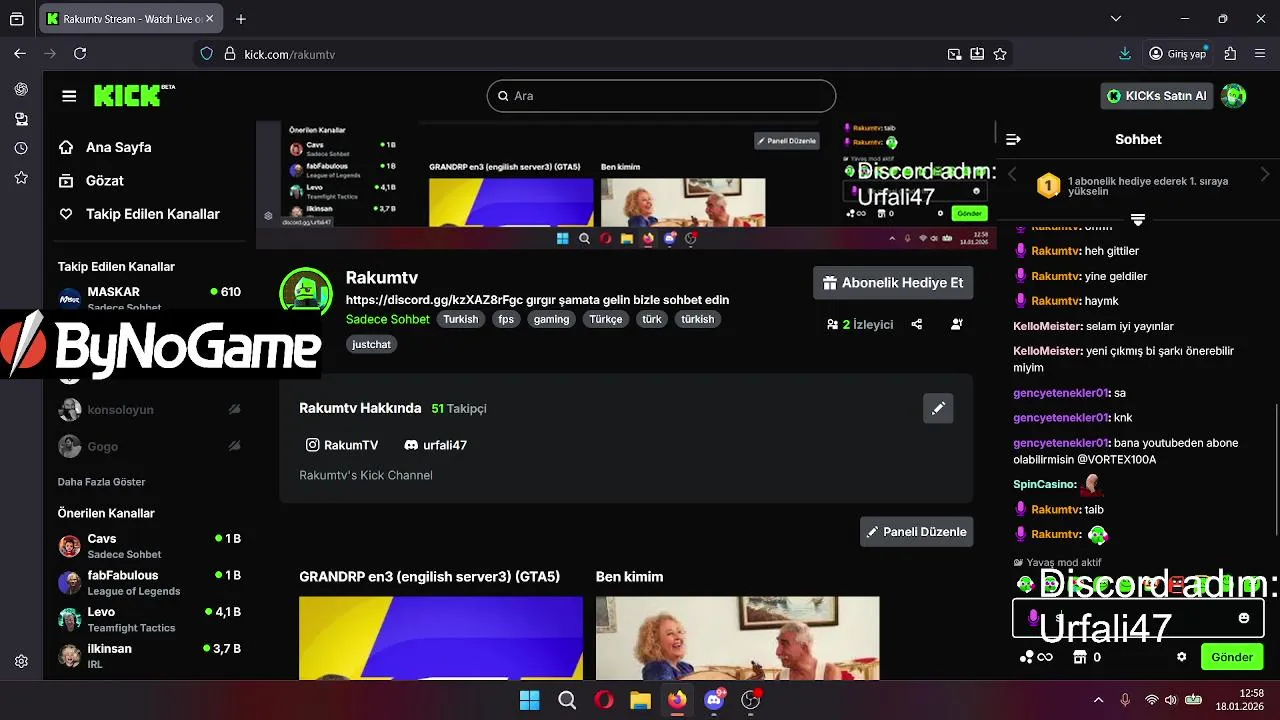The height and width of the screenshot is (720, 1280).
Task: Click the Abonelik Hediye Et button
Action: 893,283
